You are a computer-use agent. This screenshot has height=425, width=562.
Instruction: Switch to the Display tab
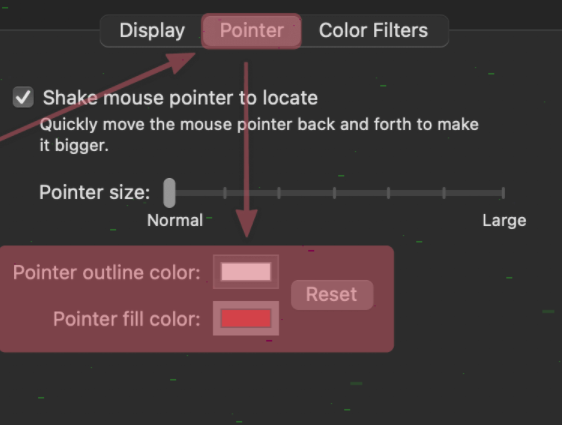coord(152,30)
